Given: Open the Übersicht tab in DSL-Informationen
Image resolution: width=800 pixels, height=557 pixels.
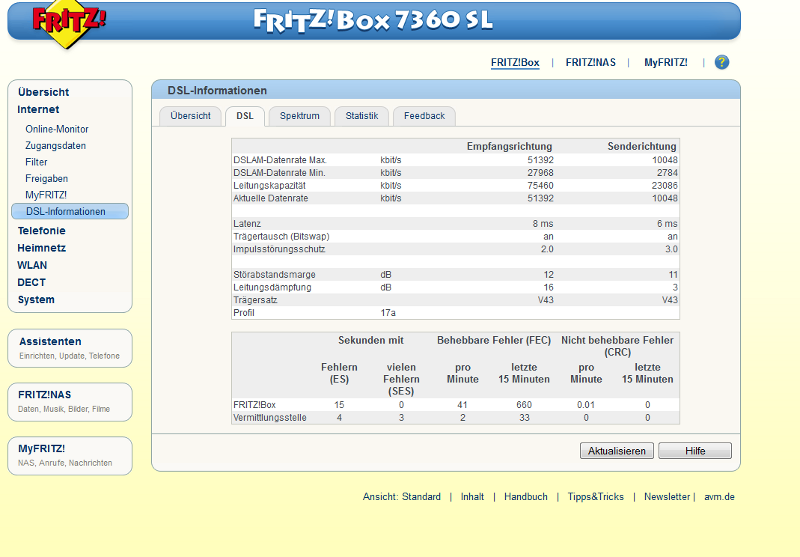Looking at the screenshot, I should click(190, 116).
